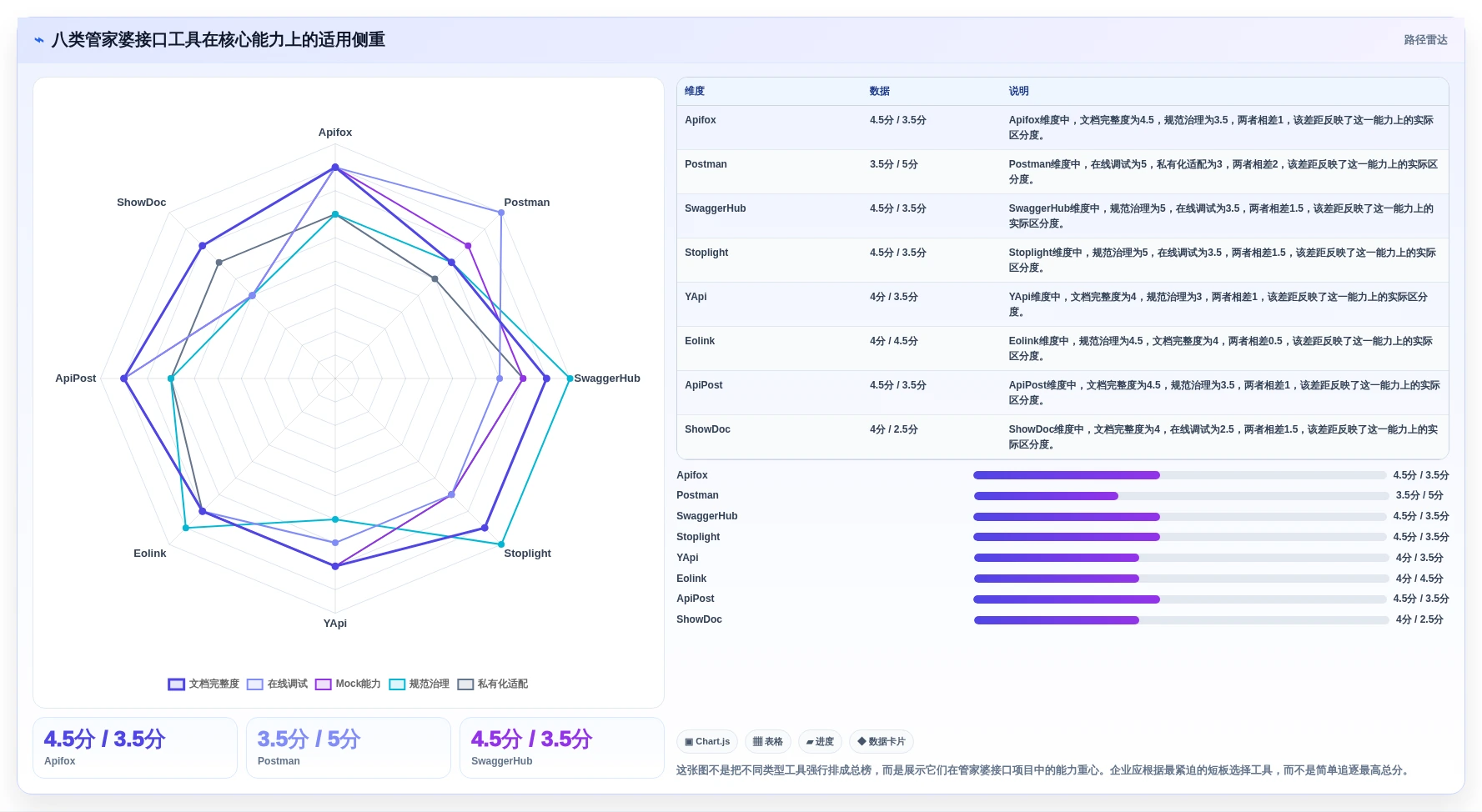The height and width of the screenshot is (812, 1482).
Task: Click the 进度 tag chip
Action: (x=820, y=741)
